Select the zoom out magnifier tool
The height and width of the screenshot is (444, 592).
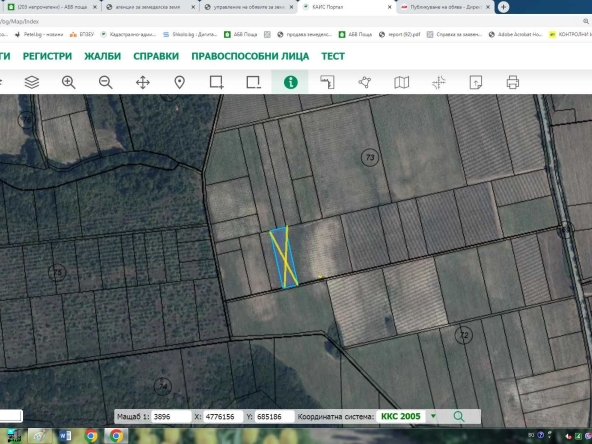[x=105, y=82]
